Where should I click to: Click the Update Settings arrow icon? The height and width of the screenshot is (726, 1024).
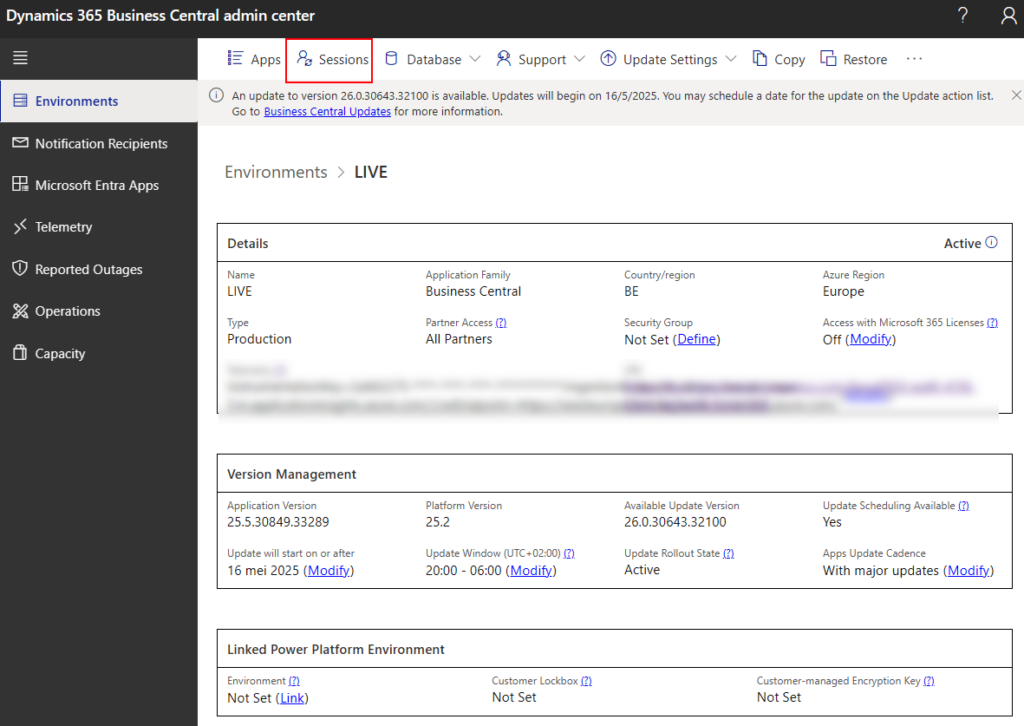click(608, 59)
